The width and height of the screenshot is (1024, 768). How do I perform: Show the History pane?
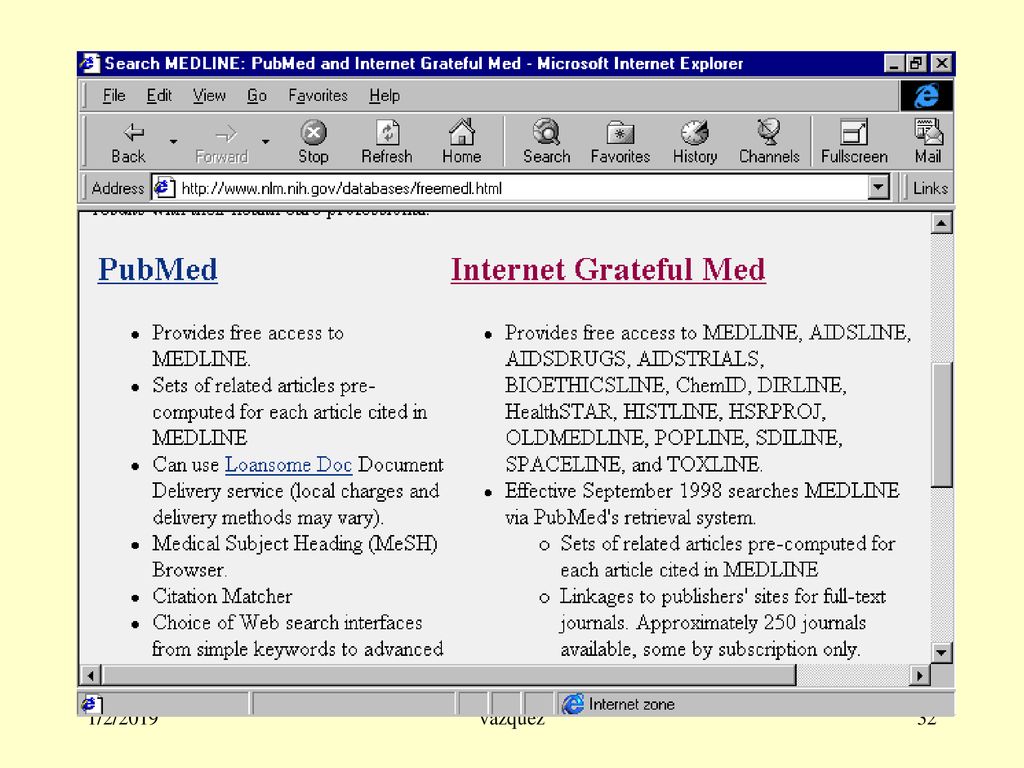coord(695,142)
